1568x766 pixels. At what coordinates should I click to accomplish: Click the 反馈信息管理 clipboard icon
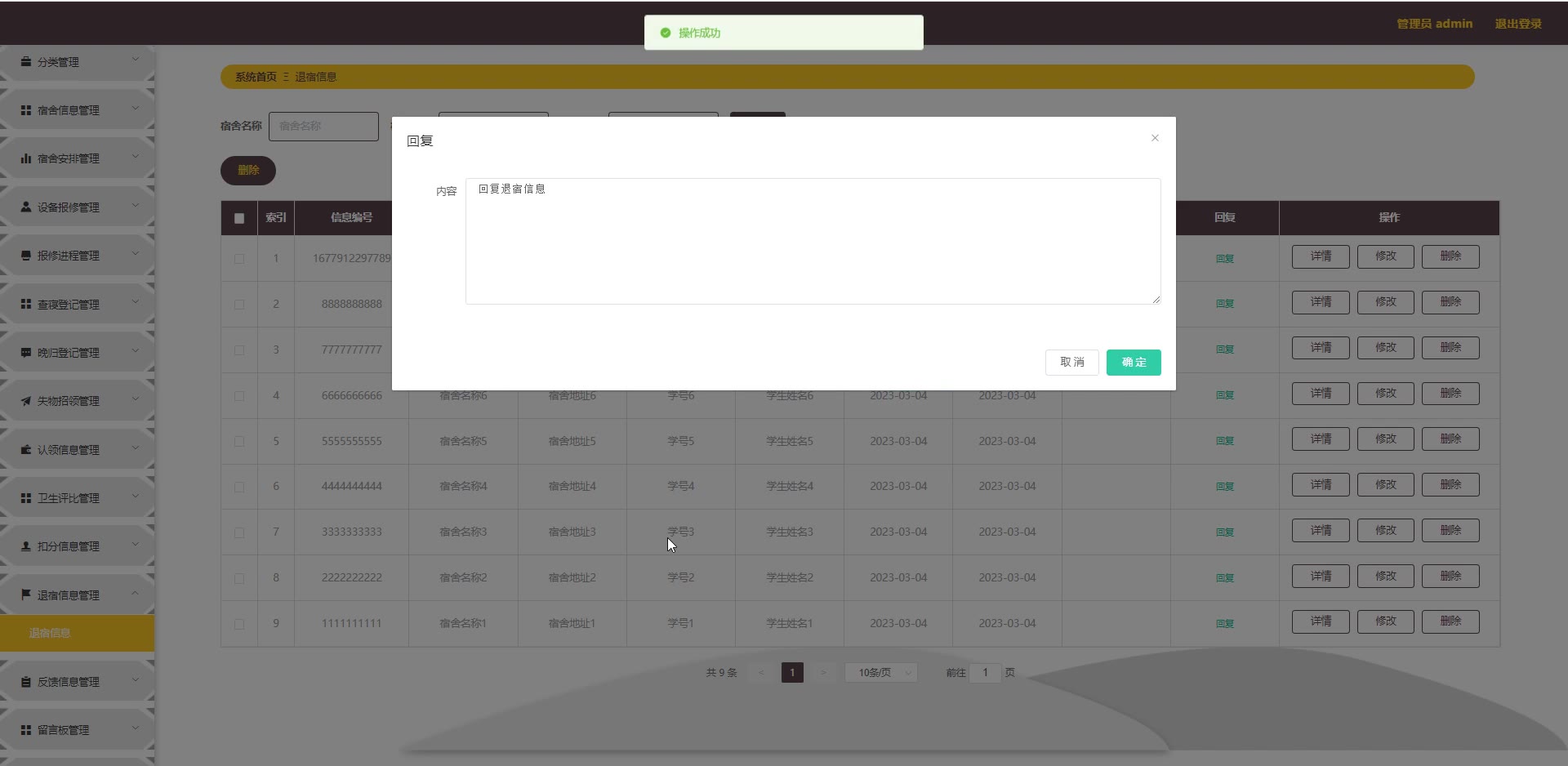pos(26,681)
